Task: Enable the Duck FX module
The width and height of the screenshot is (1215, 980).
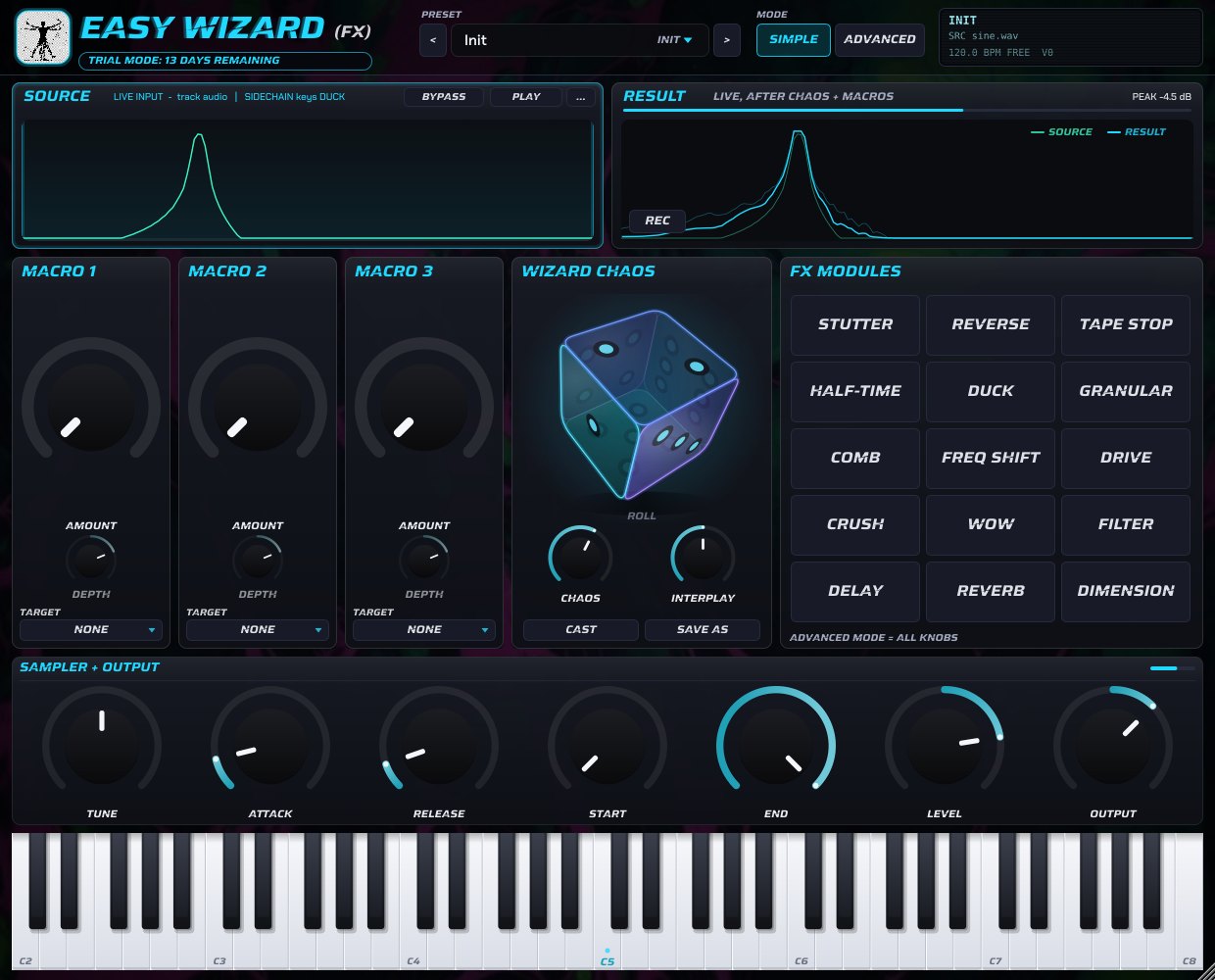Action: (x=991, y=392)
